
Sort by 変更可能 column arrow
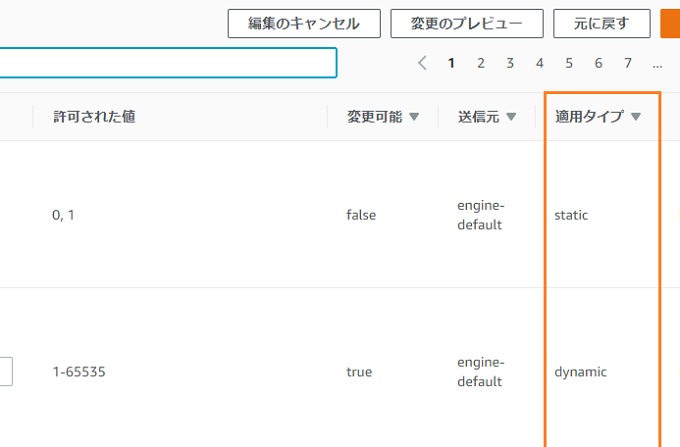pos(414,117)
